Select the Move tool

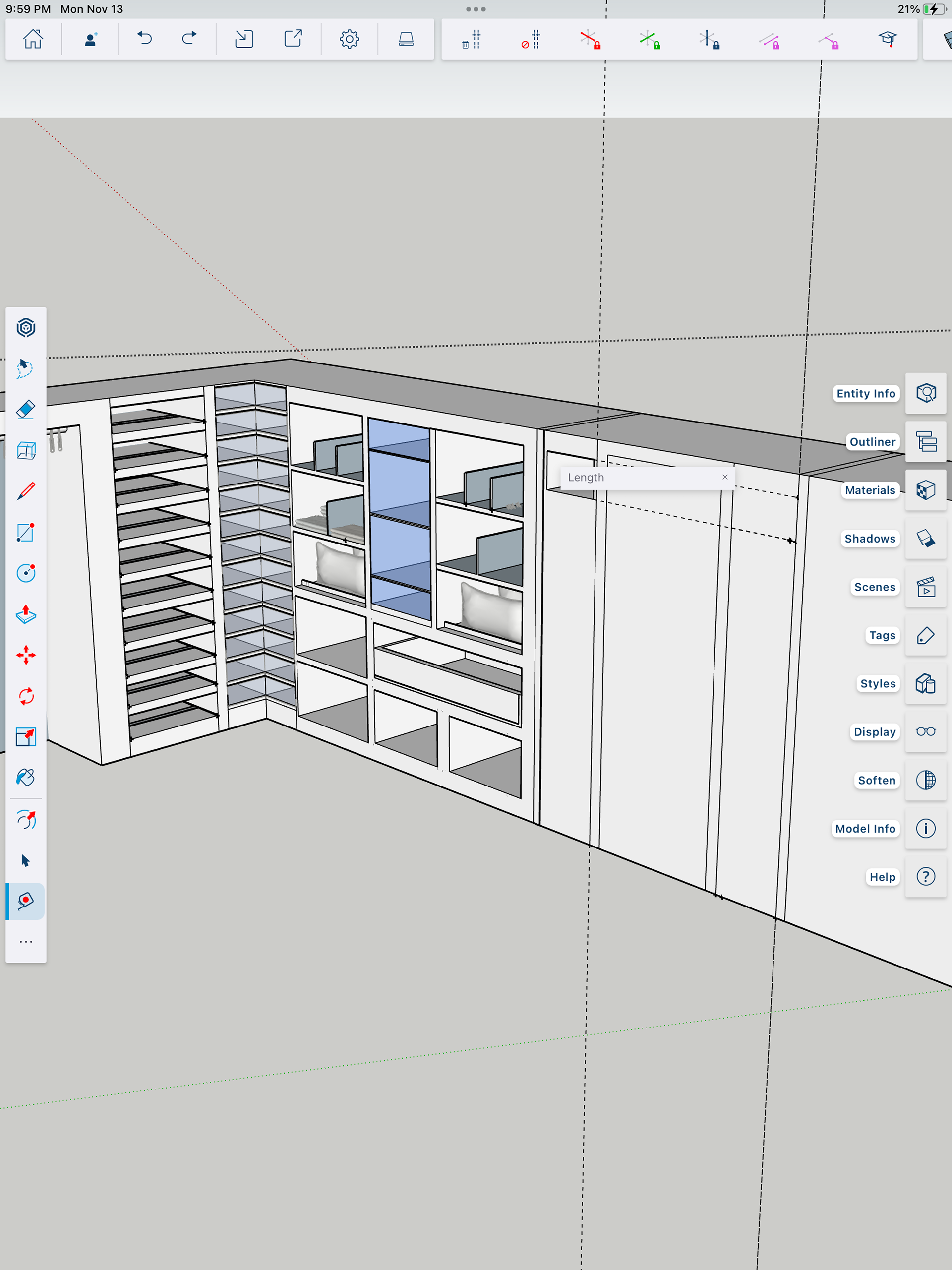(x=26, y=655)
